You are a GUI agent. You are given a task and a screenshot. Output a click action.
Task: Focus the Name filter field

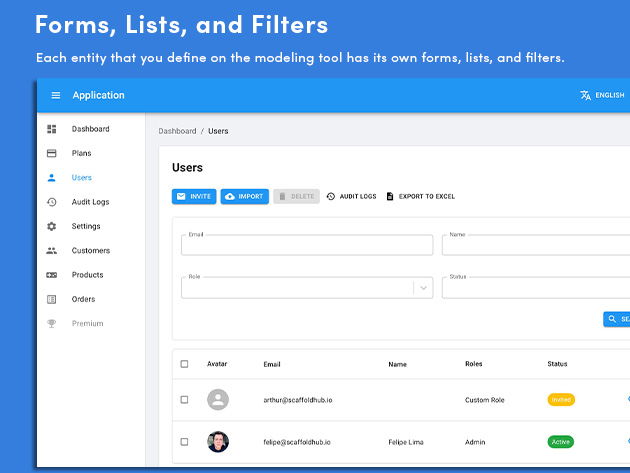point(536,245)
